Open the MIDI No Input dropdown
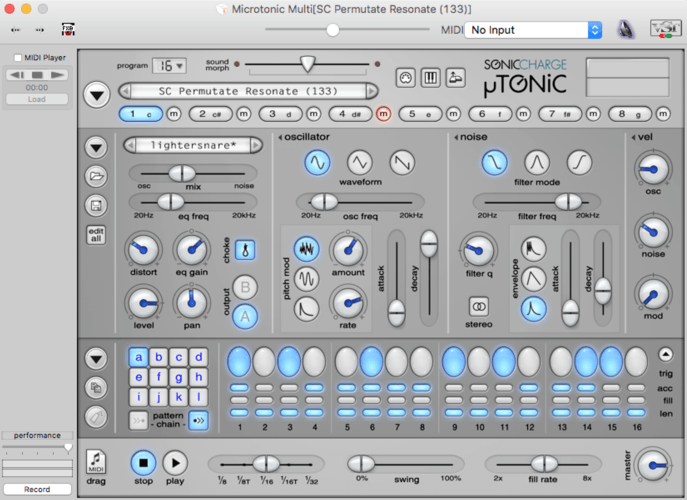This screenshot has width=687, height=500. click(533, 30)
